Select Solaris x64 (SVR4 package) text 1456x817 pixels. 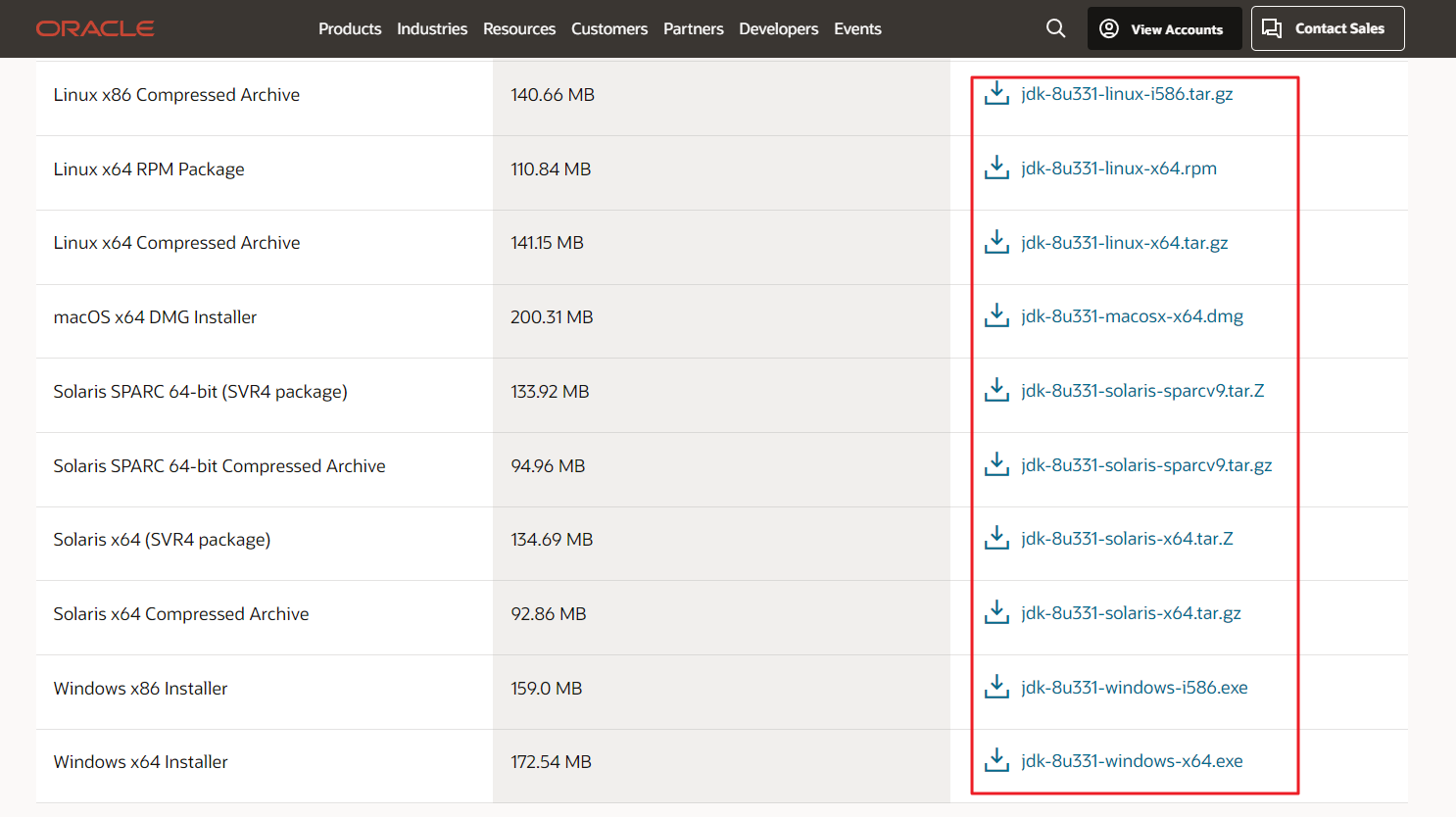click(x=162, y=540)
